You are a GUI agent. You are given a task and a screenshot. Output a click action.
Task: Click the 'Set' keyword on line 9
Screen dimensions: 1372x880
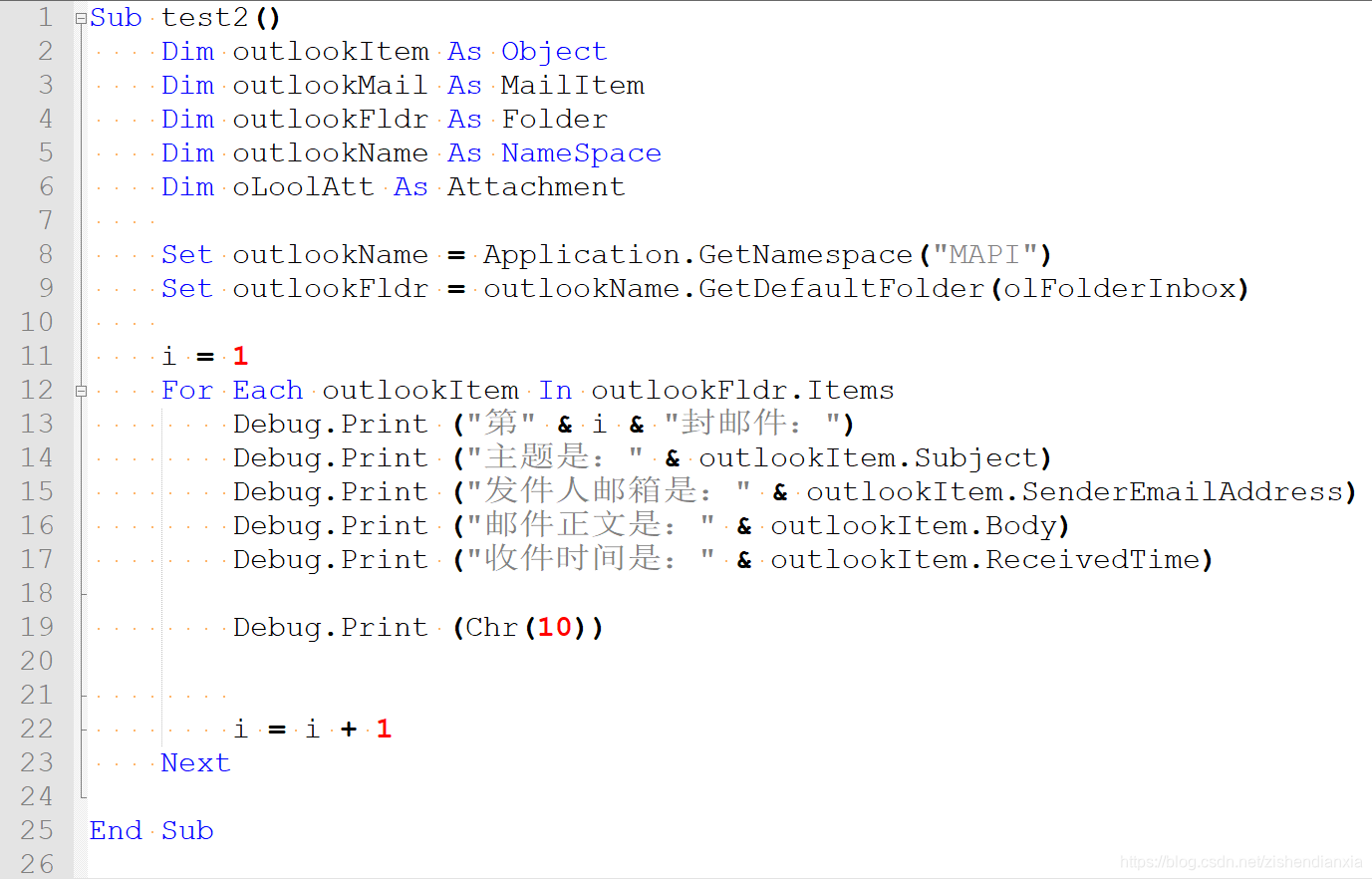[187, 289]
